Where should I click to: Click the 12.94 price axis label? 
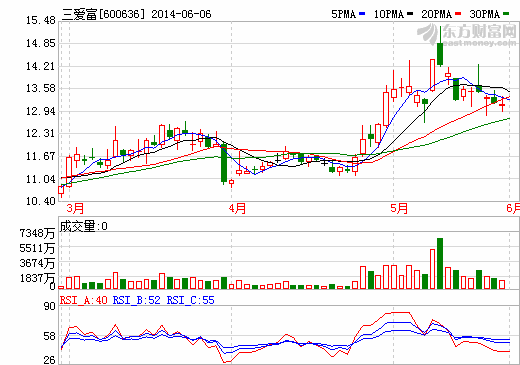[x=41, y=111]
